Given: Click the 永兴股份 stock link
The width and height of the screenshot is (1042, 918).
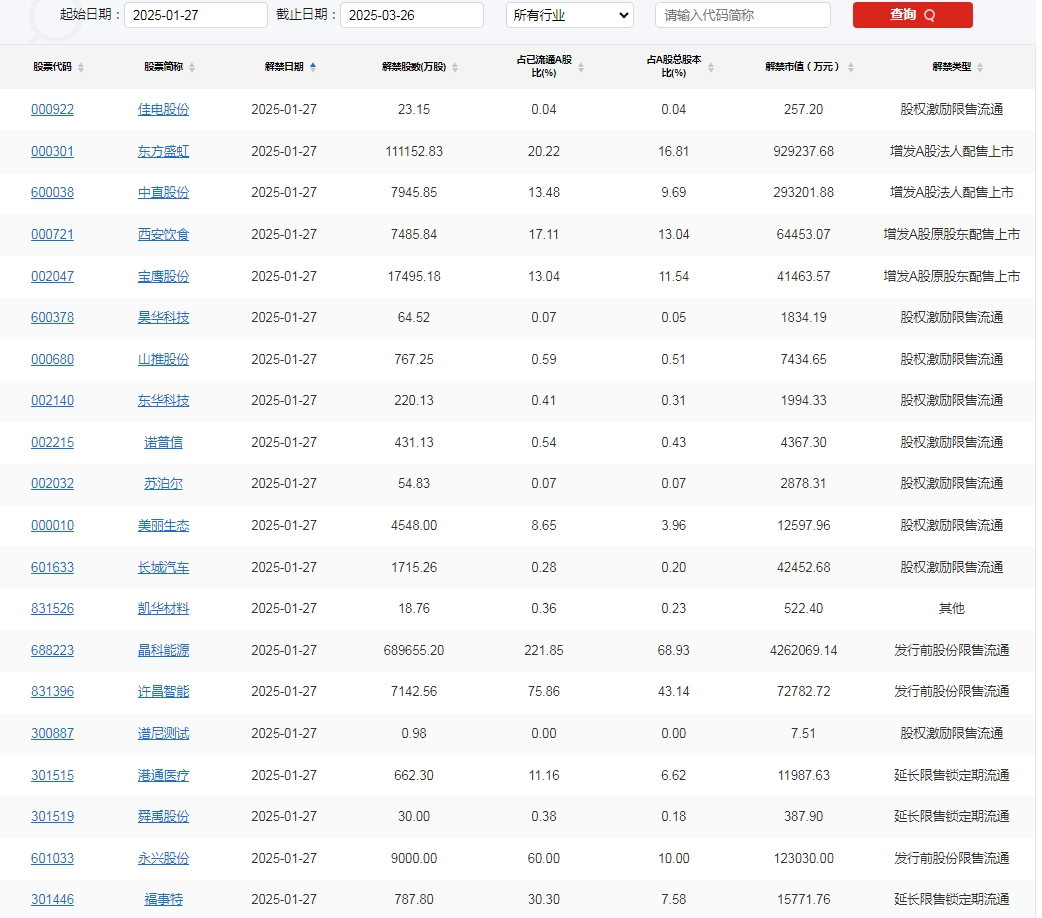Looking at the screenshot, I should click(163, 859).
